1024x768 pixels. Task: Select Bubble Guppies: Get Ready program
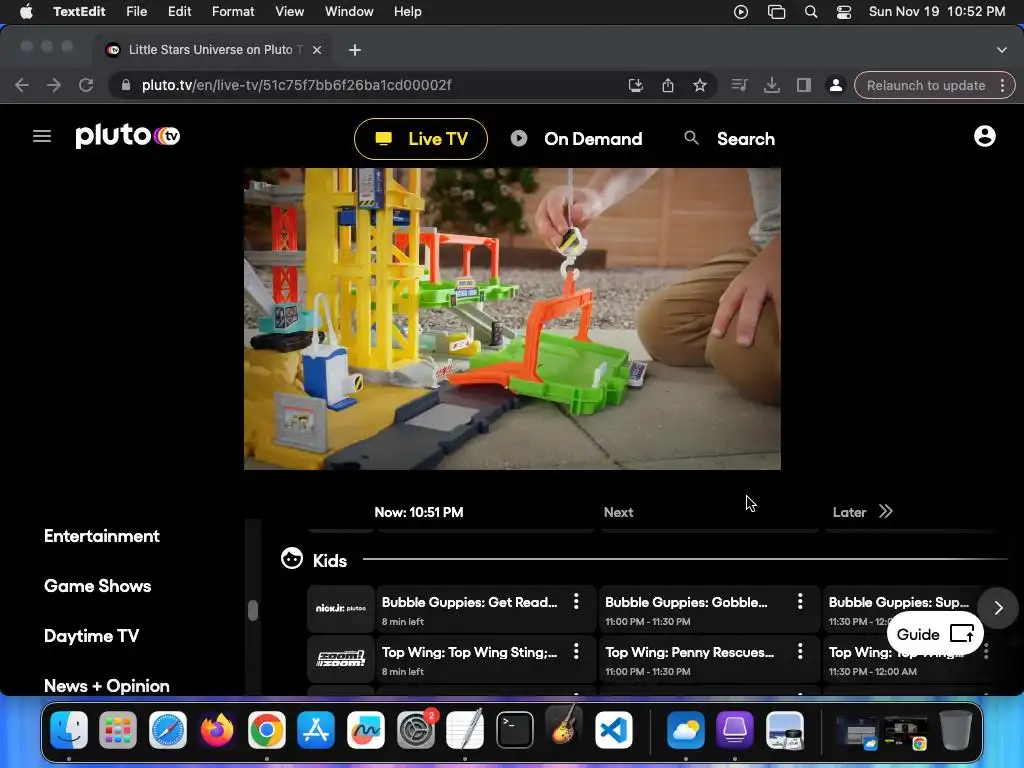(486, 609)
